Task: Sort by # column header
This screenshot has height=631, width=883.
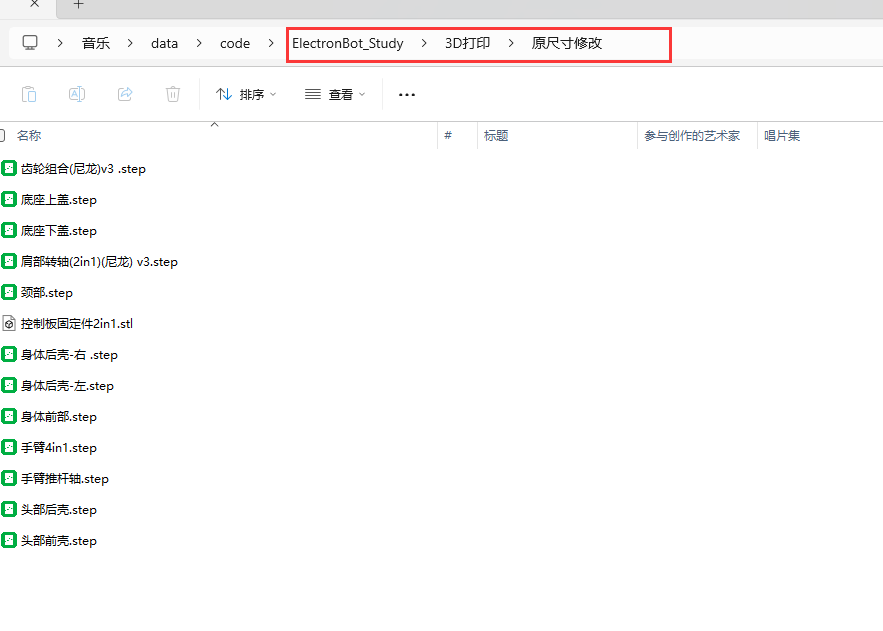Action: click(448, 135)
